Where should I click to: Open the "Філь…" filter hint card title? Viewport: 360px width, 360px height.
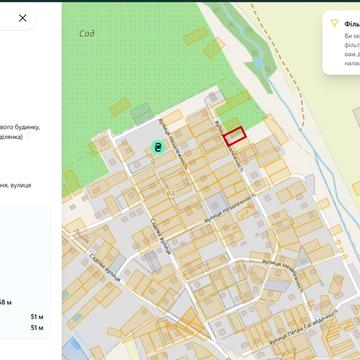point(352,24)
